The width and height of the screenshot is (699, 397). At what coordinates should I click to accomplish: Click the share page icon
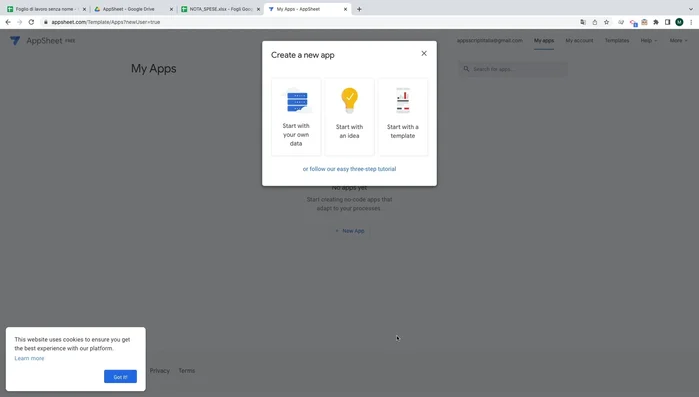click(x=595, y=22)
